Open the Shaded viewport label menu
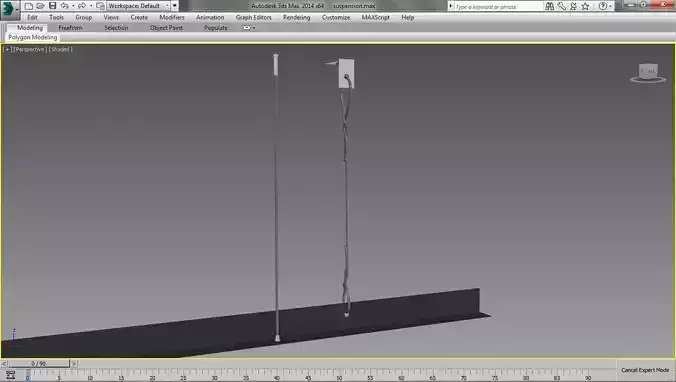 (x=60, y=50)
